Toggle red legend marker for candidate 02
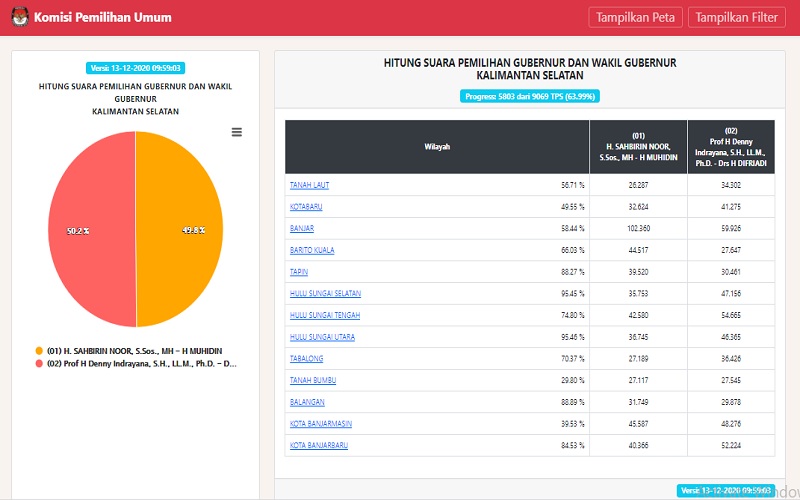This screenshot has height=500, width=800. tap(39, 364)
